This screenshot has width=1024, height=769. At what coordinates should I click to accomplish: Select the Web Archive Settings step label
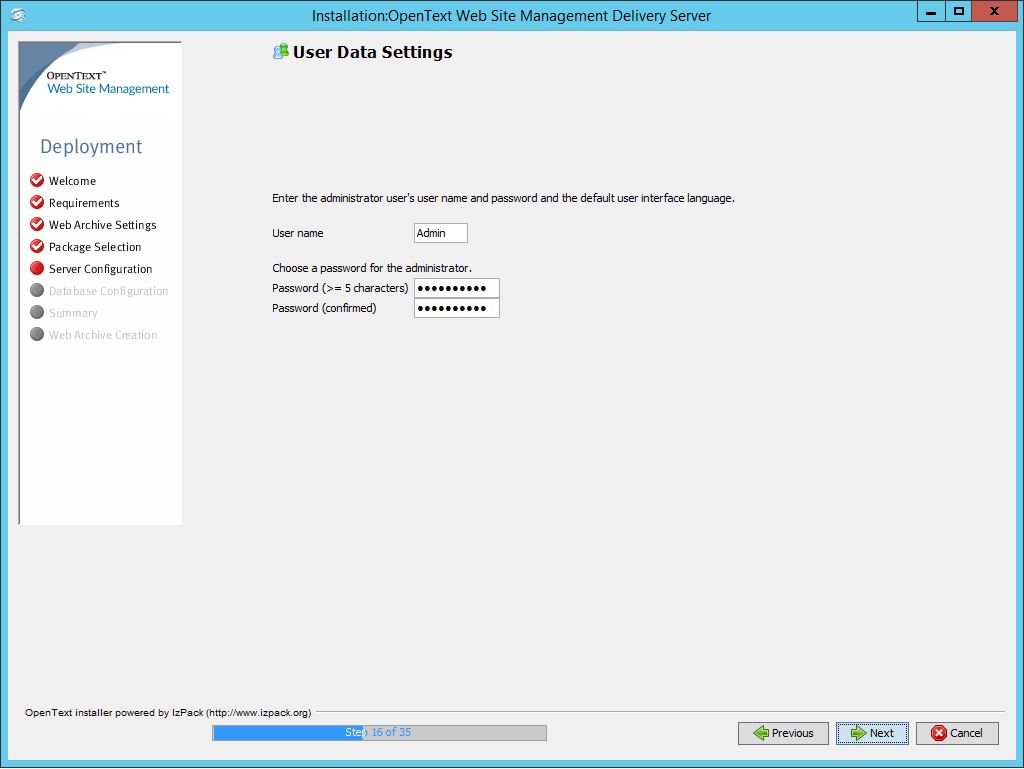click(103, 225)
